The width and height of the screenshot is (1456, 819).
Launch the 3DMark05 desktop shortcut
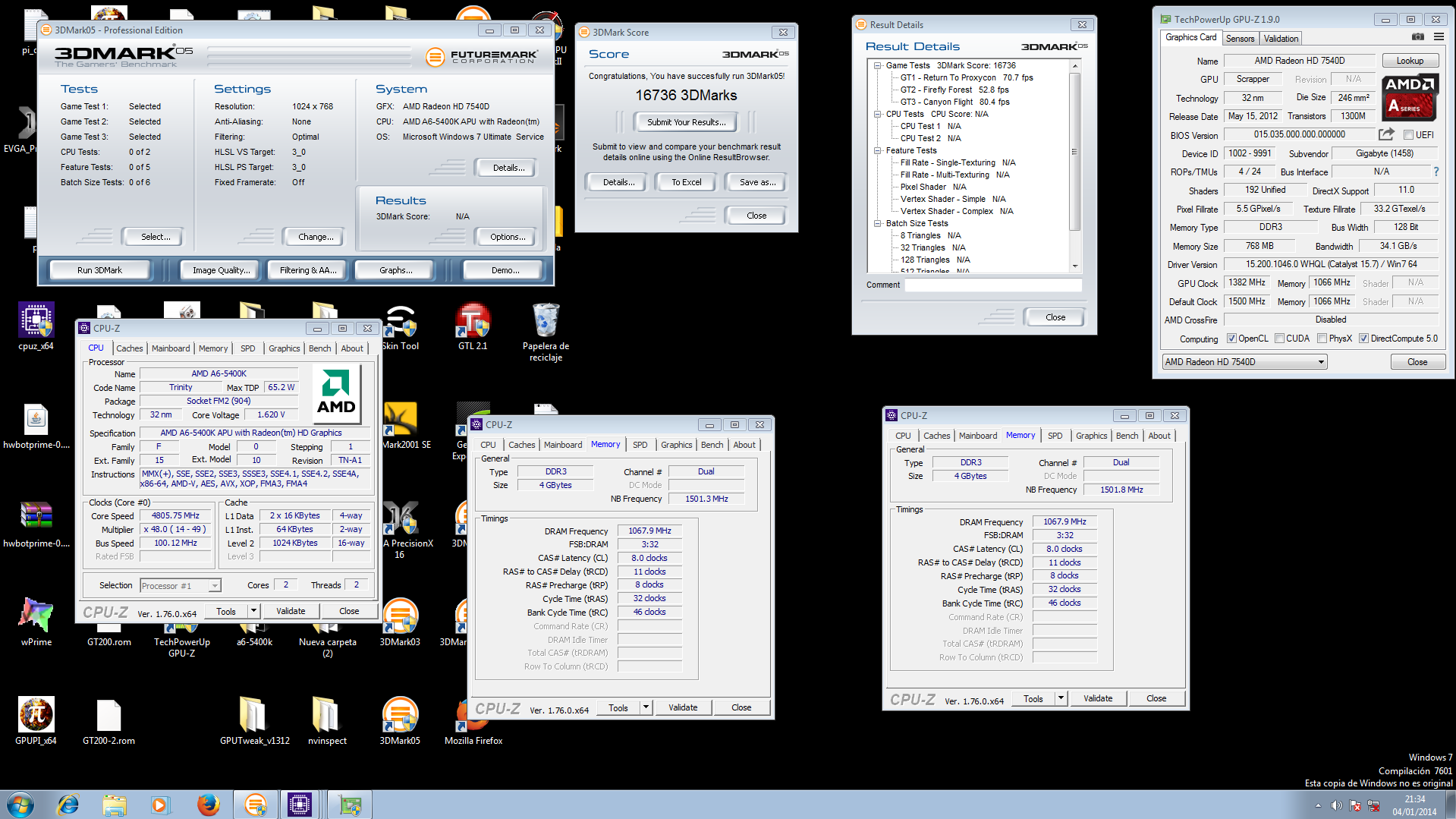coord(400,721)
